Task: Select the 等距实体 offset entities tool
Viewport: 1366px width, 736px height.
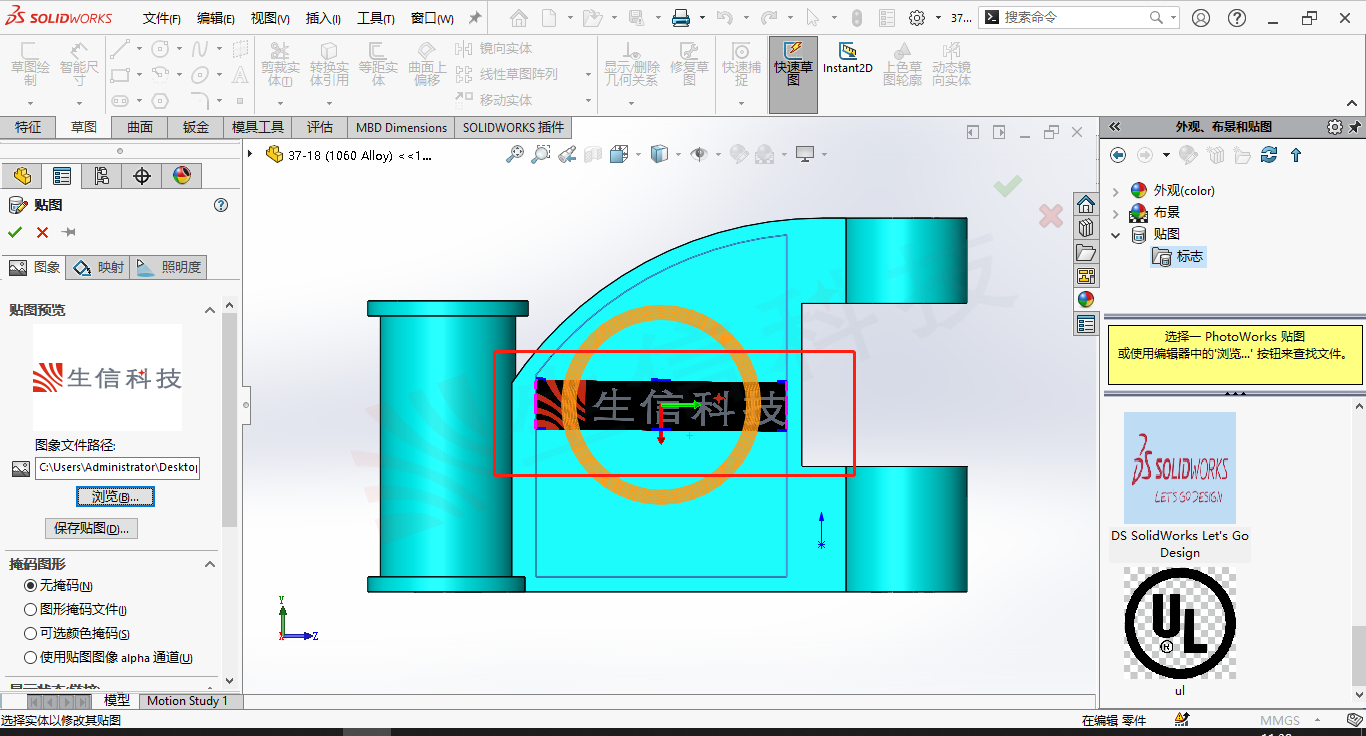Action: point(378,62)
